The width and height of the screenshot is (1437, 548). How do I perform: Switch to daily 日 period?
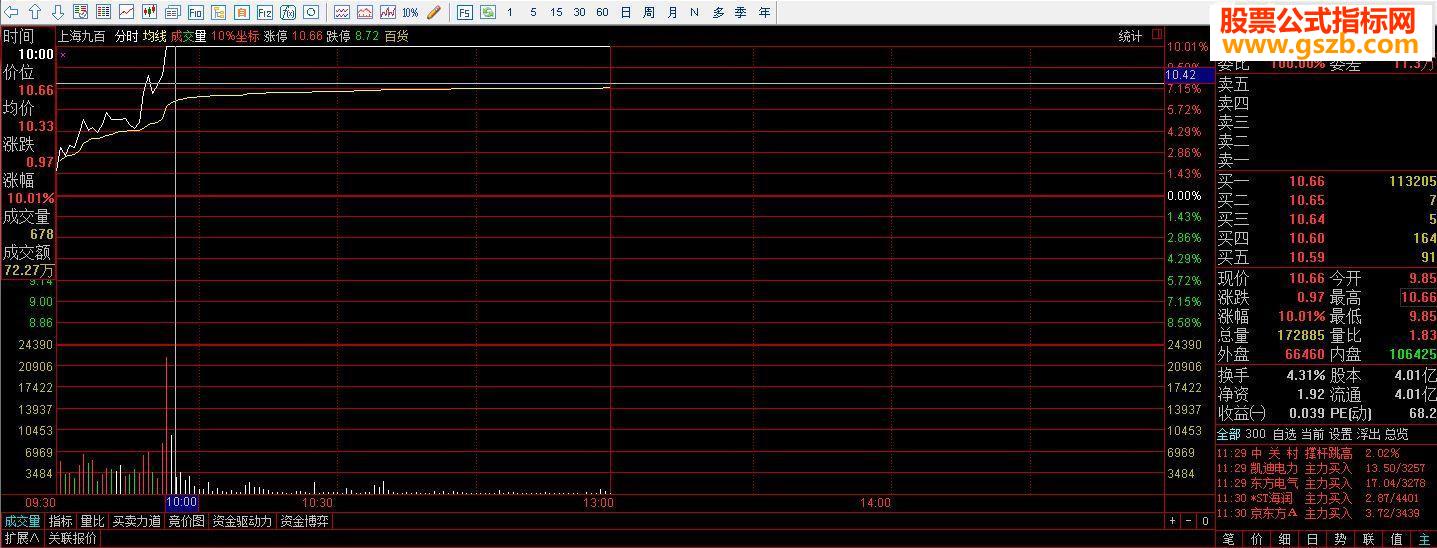[626, 12]
